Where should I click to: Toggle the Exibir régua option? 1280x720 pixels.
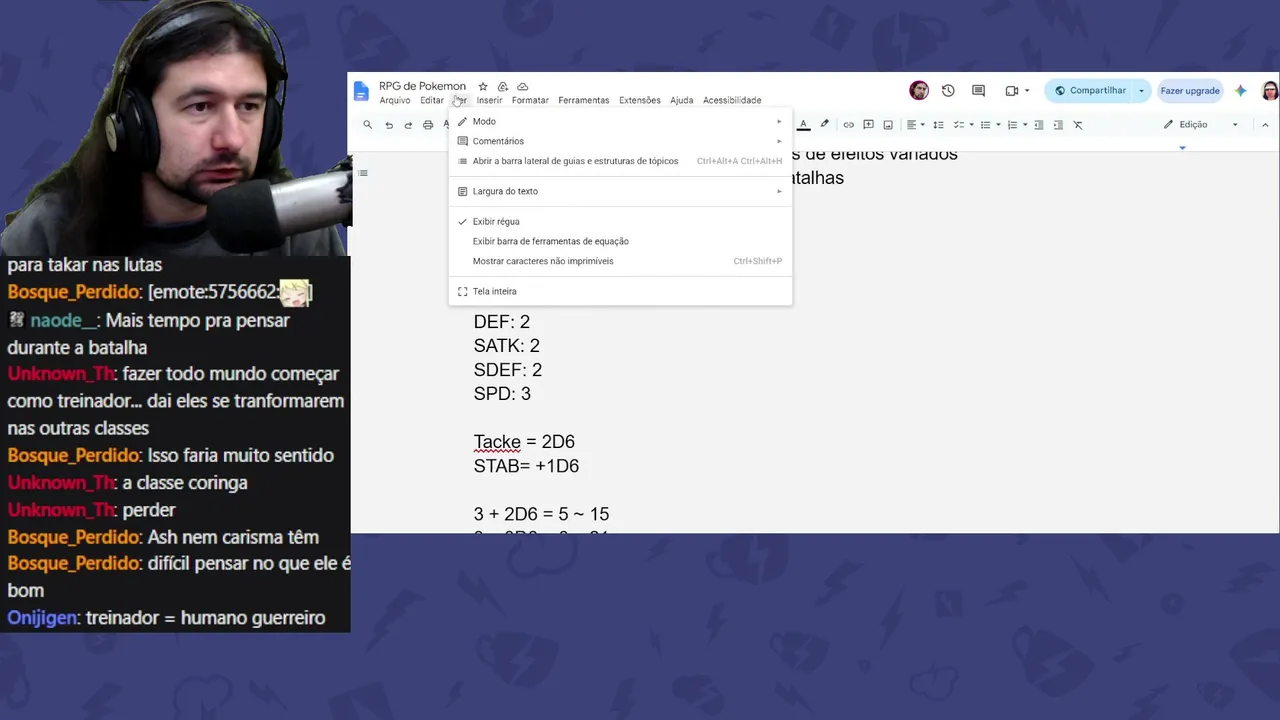coord(620,221)
